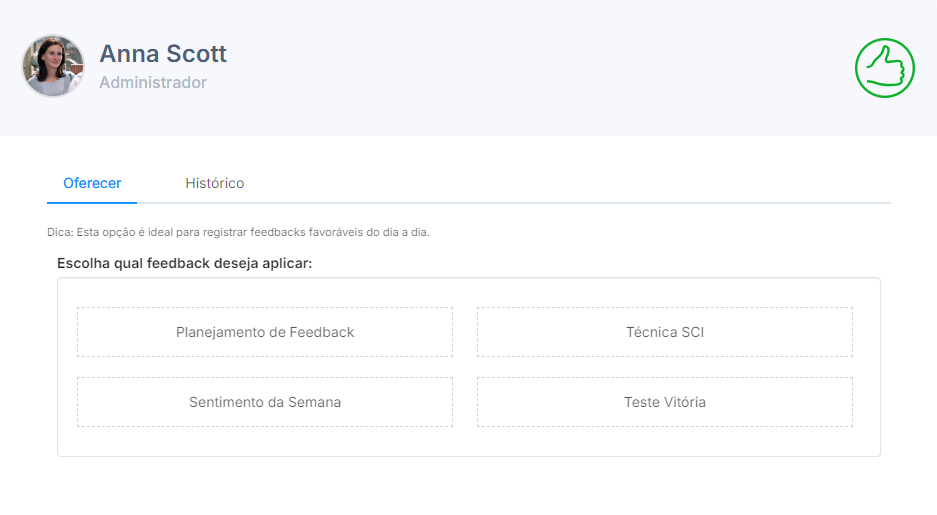
Task: Begin feedback planning card
Action: 265,332
